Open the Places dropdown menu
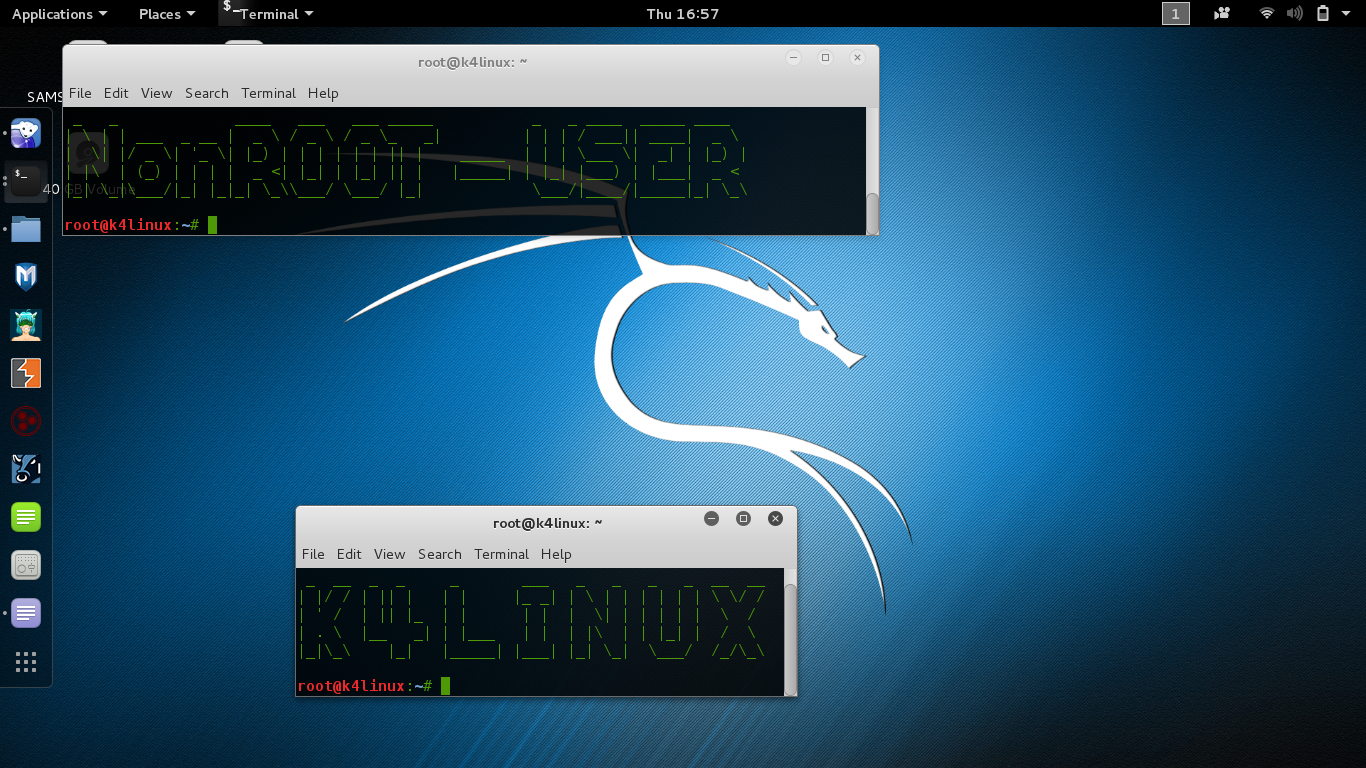 (x=167, y=14)
